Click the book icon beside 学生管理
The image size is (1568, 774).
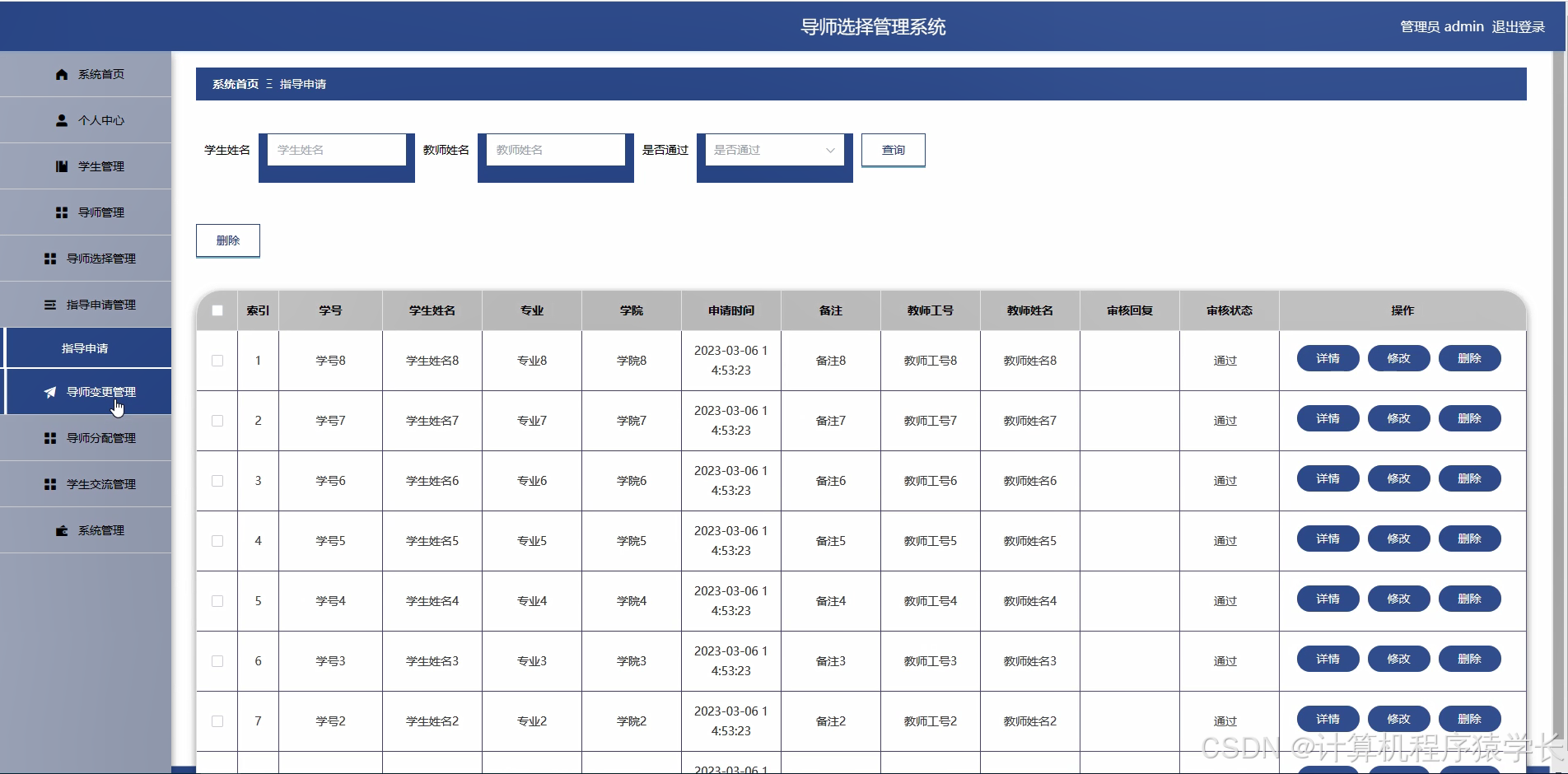62,166
